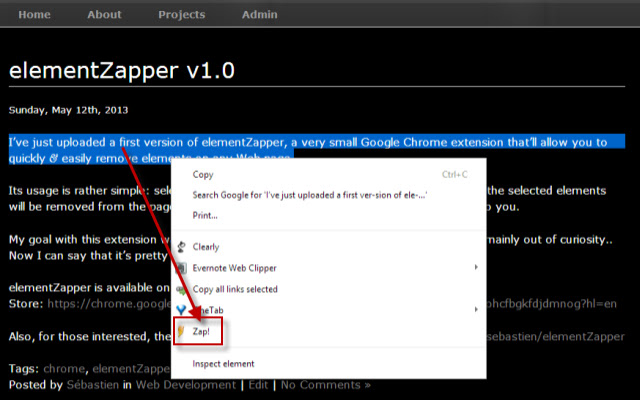Screen dimensions: 640x400
Task: Open the chrome tag link
Action: click(64, 369)
